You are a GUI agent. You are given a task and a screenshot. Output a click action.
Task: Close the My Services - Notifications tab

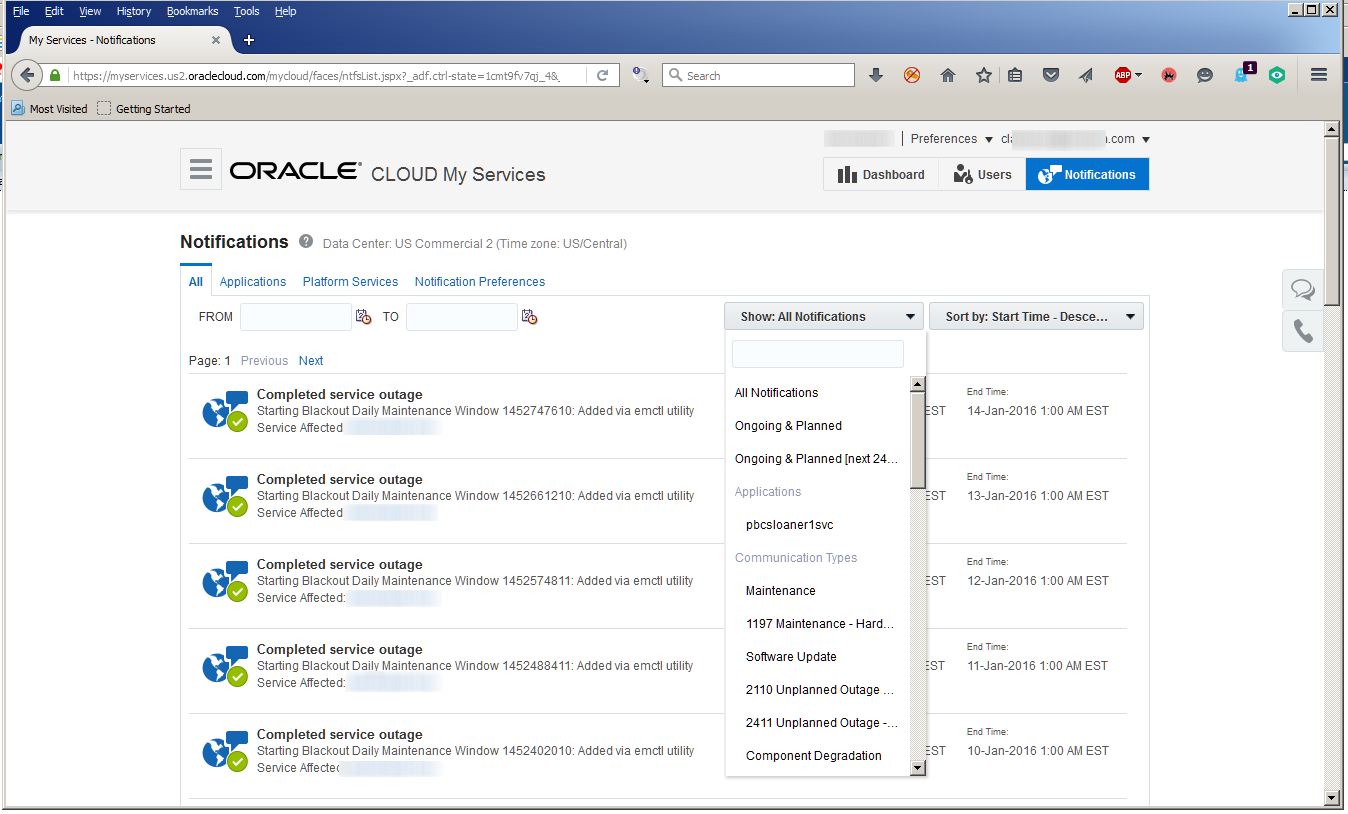coord(216,40)
